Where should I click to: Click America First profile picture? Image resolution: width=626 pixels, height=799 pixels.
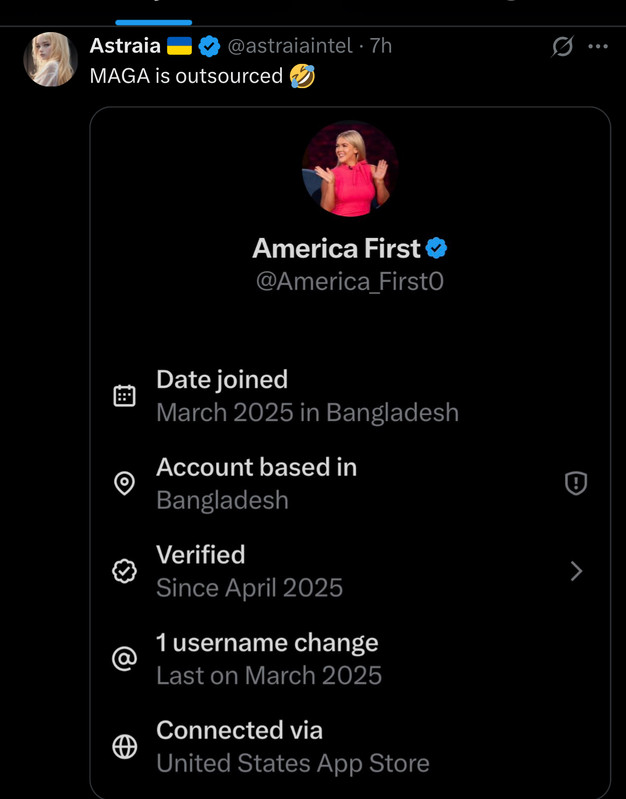coord(350,169)
